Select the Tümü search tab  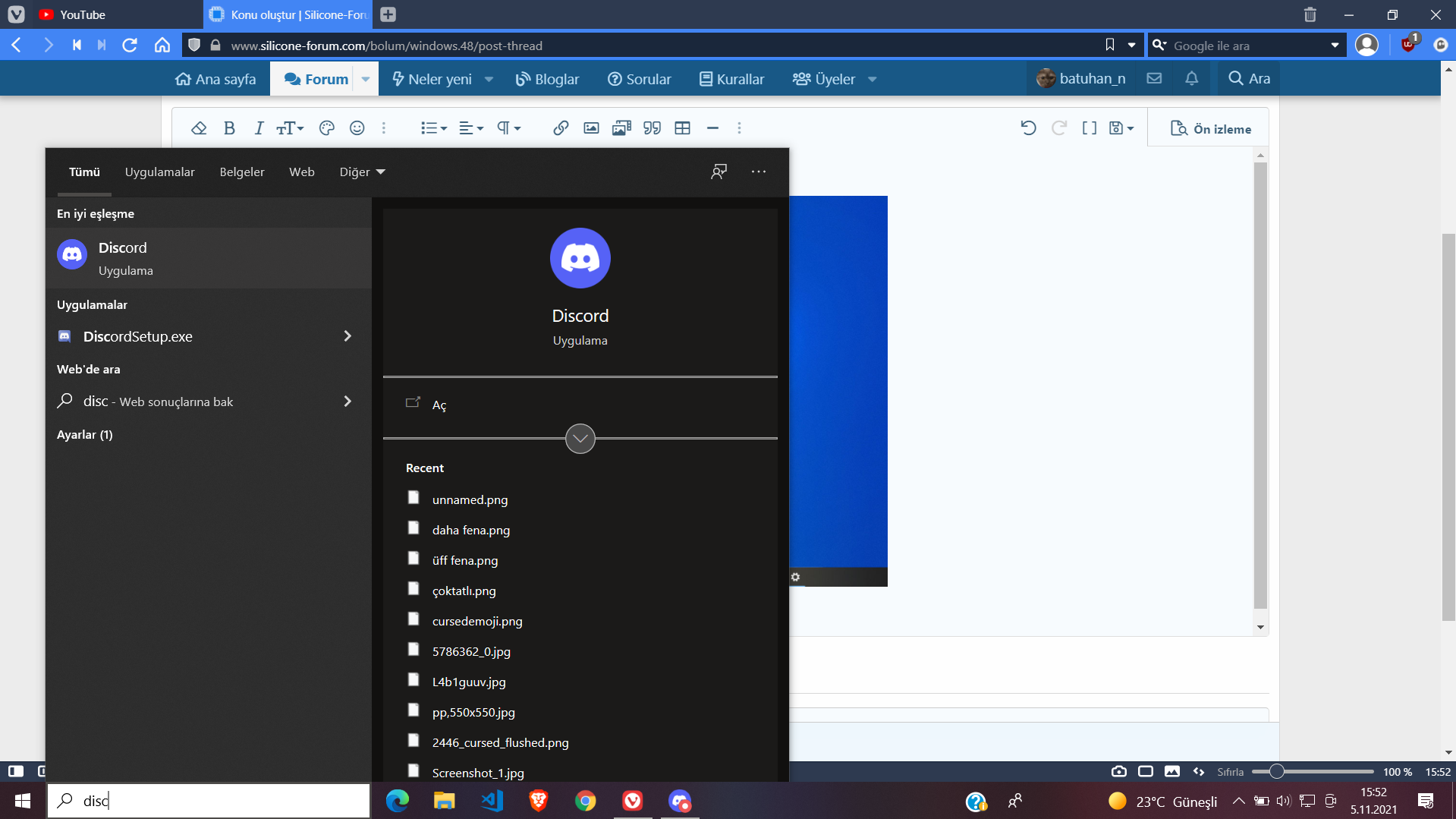[x=84, y=172]
